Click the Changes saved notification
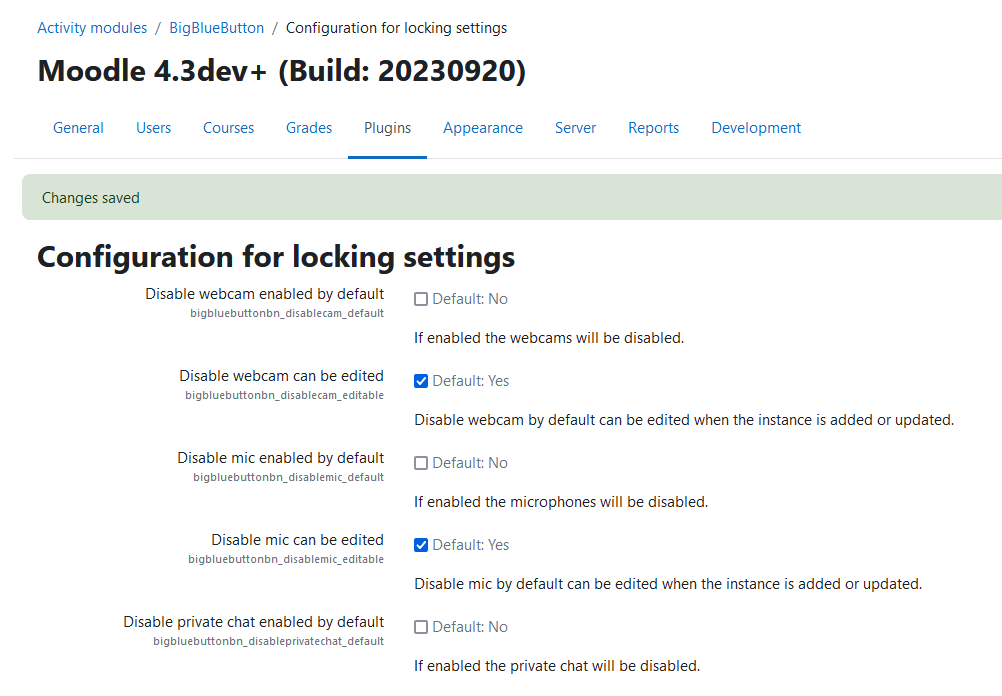 click(512, 197)
